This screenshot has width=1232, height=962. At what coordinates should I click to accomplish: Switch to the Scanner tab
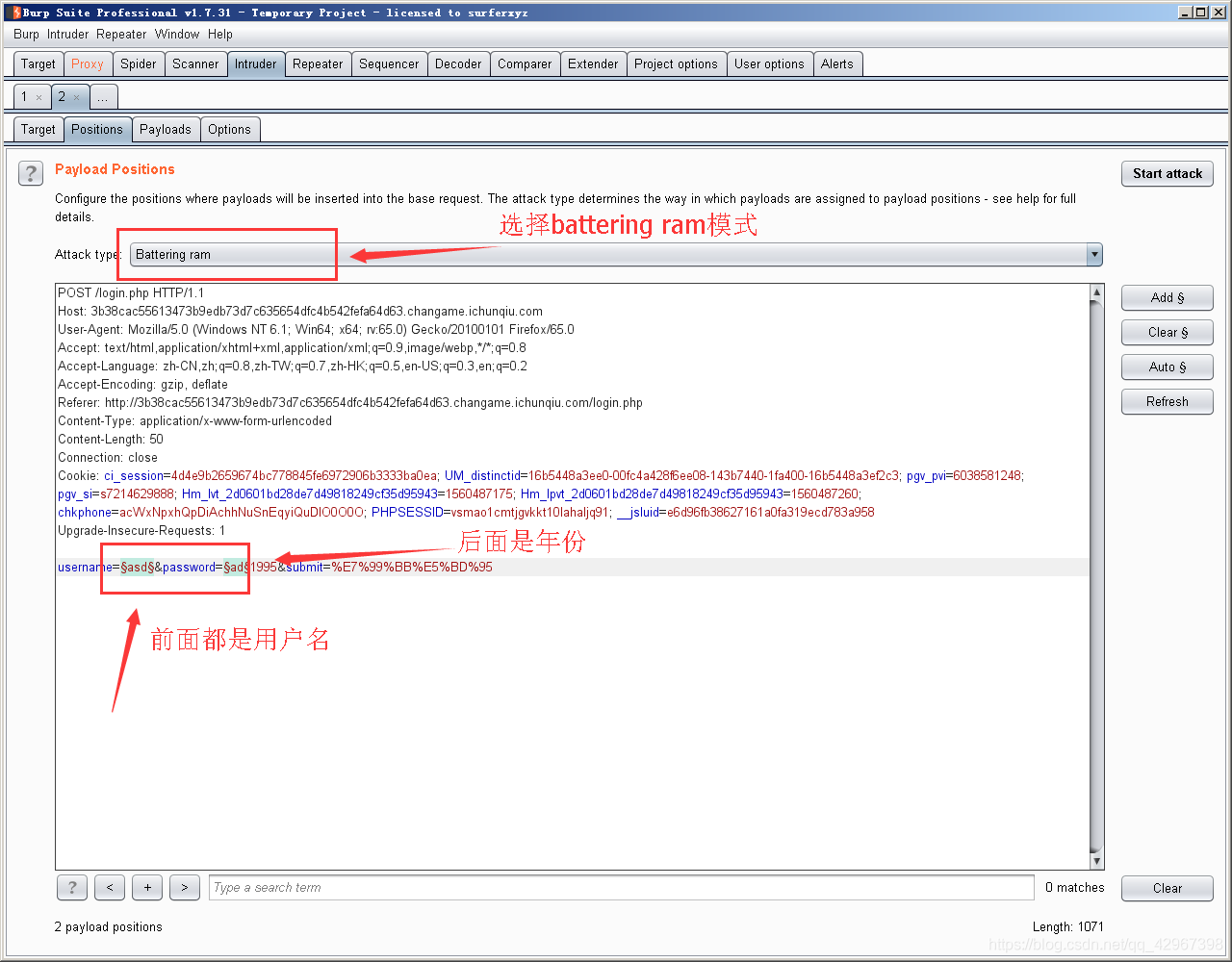pos(195,64)
